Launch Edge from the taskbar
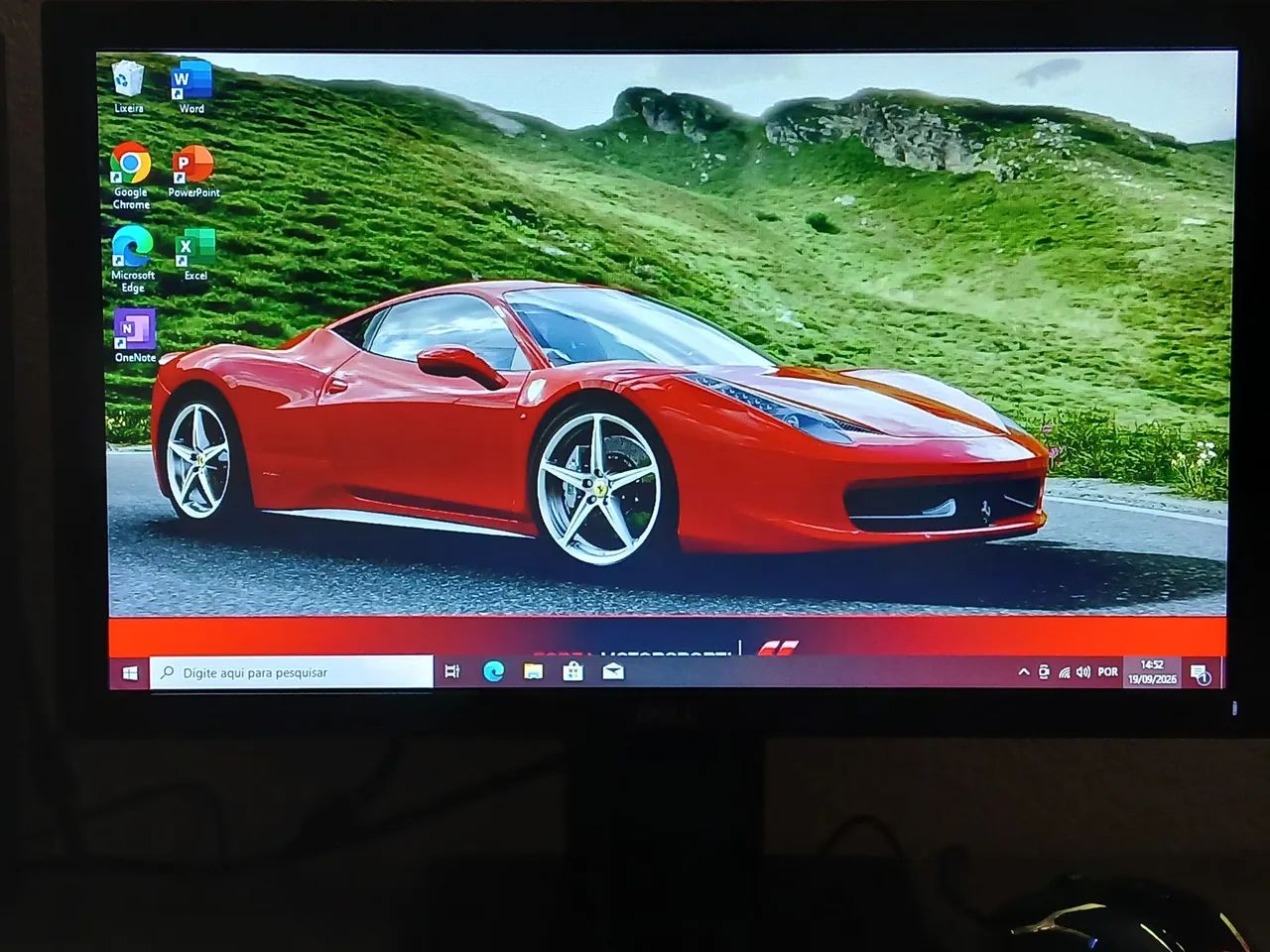1270x952 pixels. (x=493, y=671)
